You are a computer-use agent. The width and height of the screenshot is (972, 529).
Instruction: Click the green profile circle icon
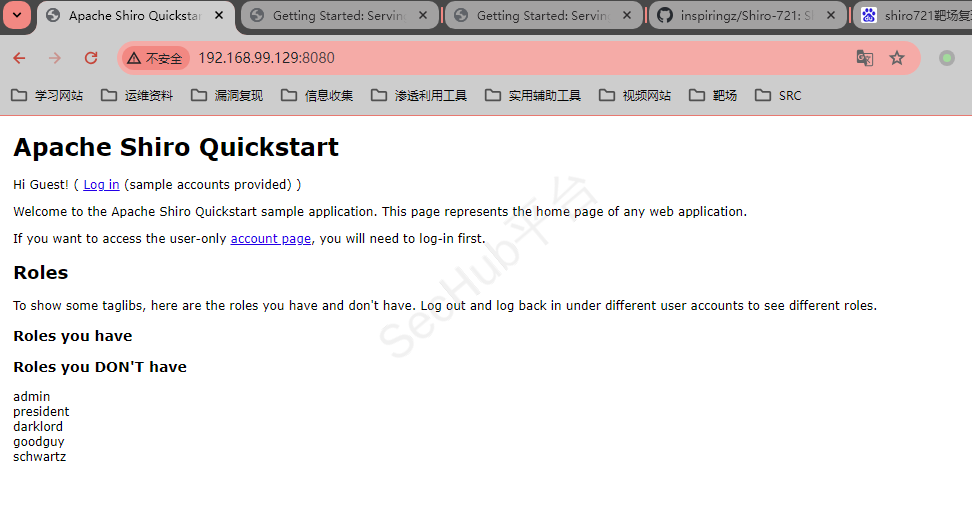[946, 58]
